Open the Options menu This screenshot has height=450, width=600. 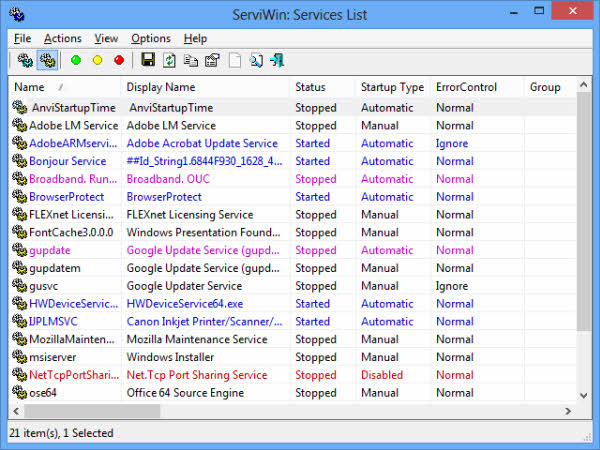point(150,38)
